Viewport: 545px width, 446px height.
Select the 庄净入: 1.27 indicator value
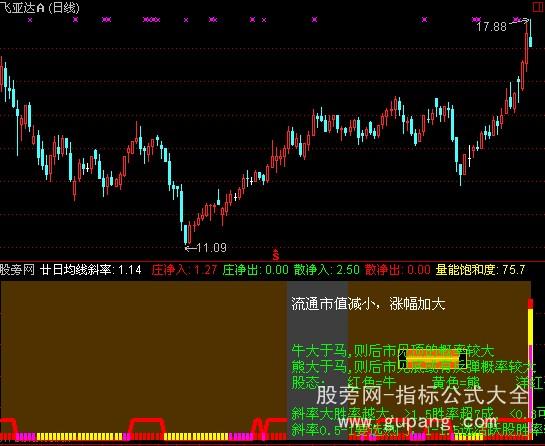pos(184,270)
